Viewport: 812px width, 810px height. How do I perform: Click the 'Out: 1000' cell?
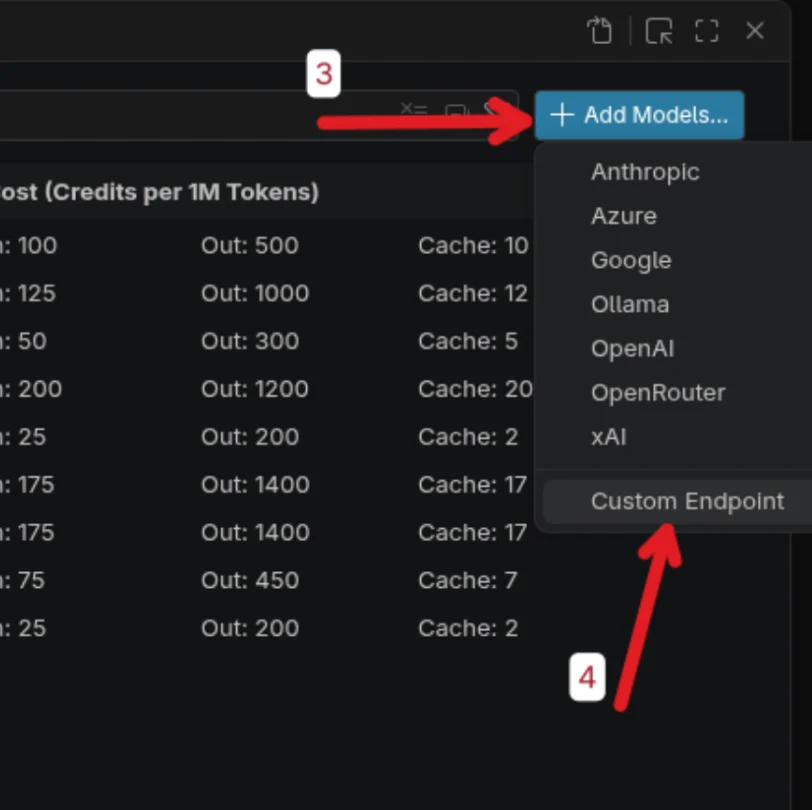click(x=255, y=293)
